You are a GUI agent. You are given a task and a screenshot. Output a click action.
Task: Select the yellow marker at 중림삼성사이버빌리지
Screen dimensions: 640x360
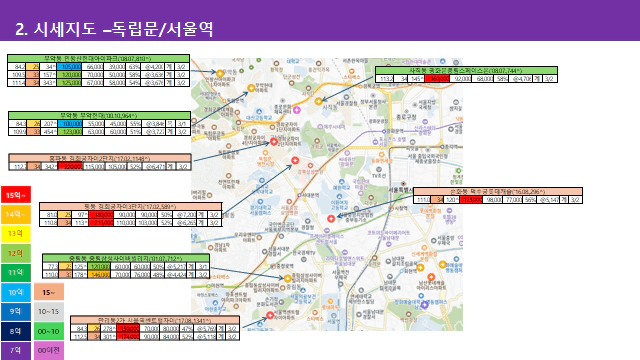287,279
